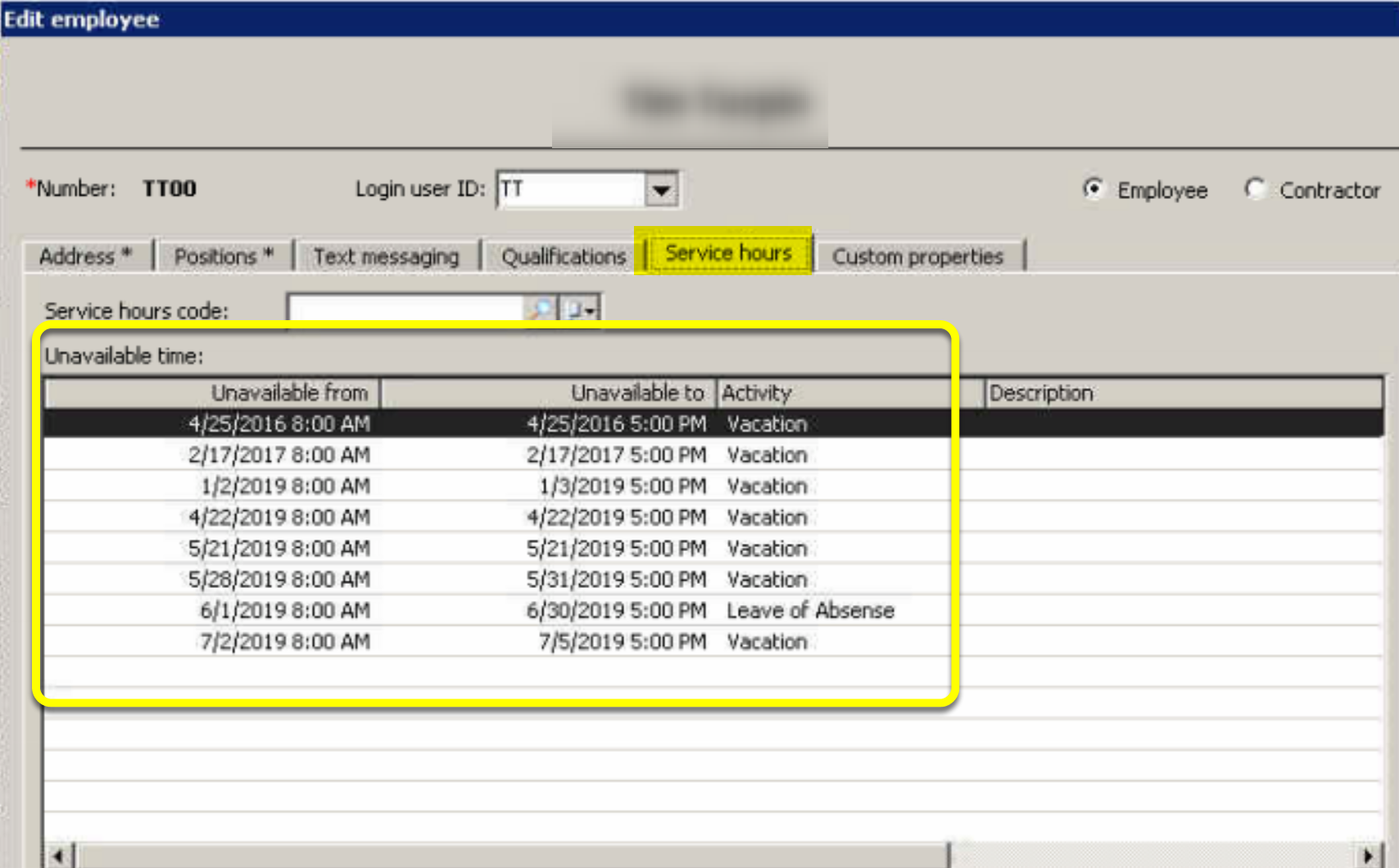Sort by the Unavailable from column header
Viewport: 1399px width, 868px height.
[x=212, y=393]
